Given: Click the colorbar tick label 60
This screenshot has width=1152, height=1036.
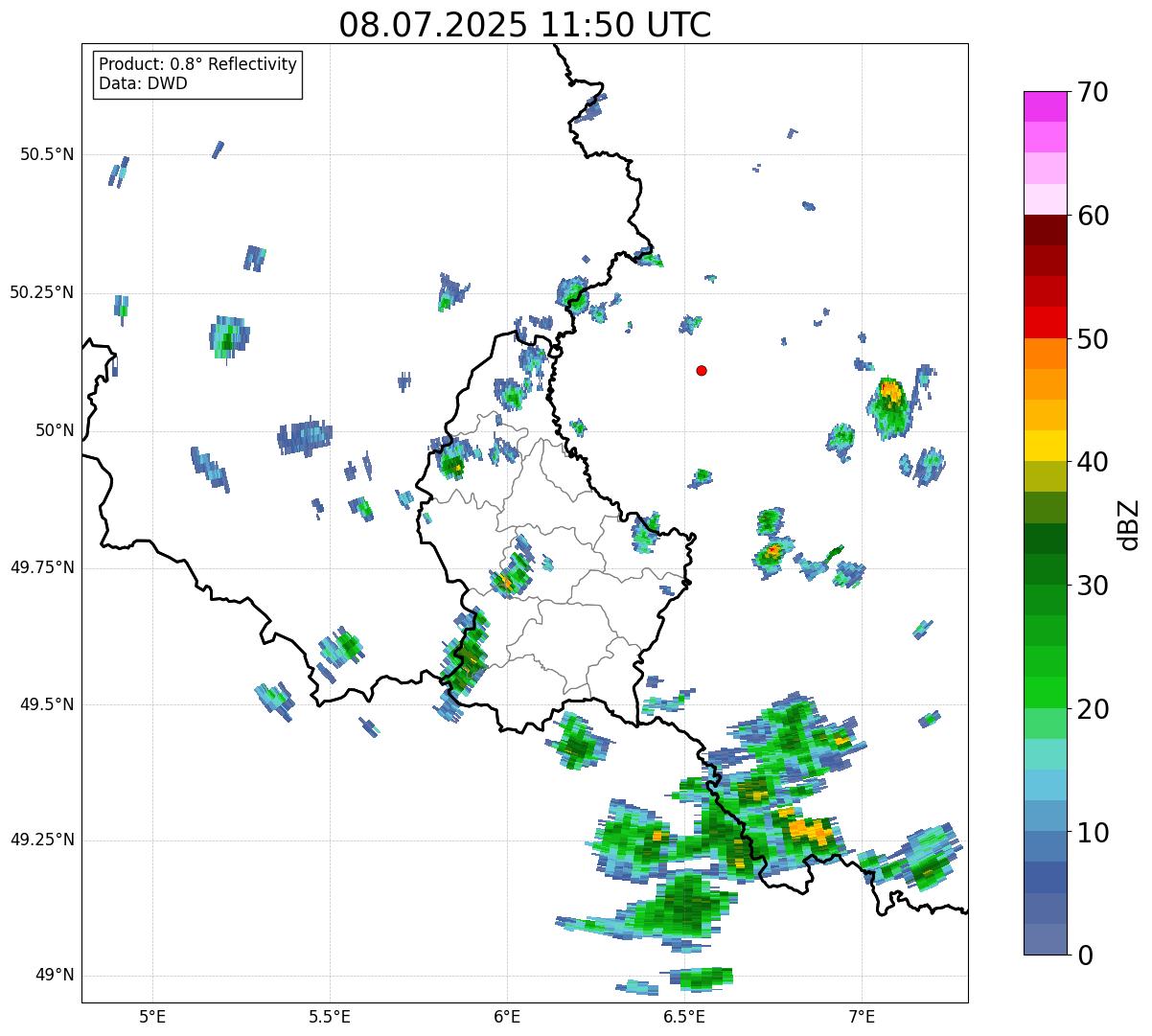Looking at the screenshot, I should [x=1093, y=216].
